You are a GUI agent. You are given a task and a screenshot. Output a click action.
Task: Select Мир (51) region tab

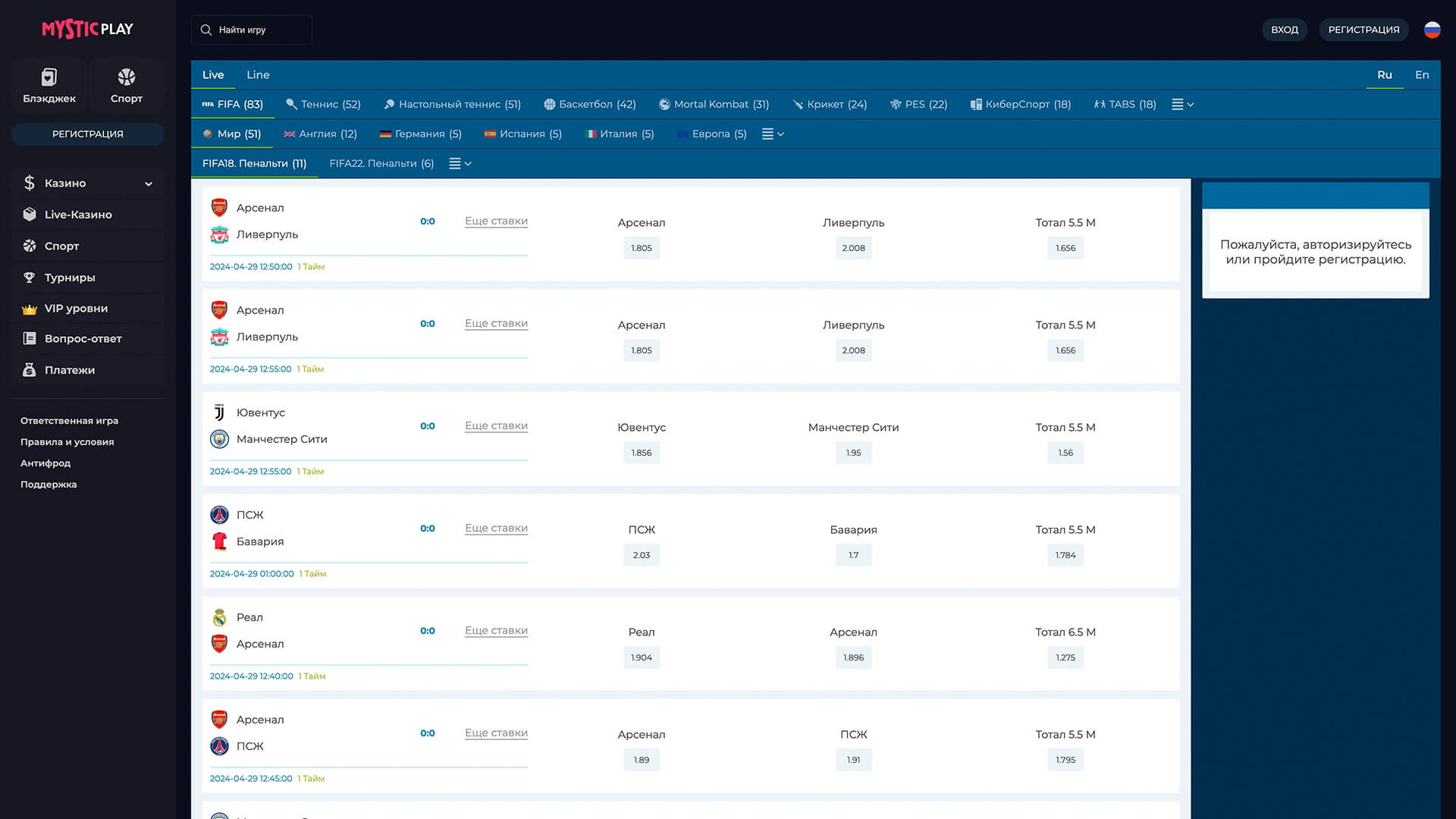(231, 134)
